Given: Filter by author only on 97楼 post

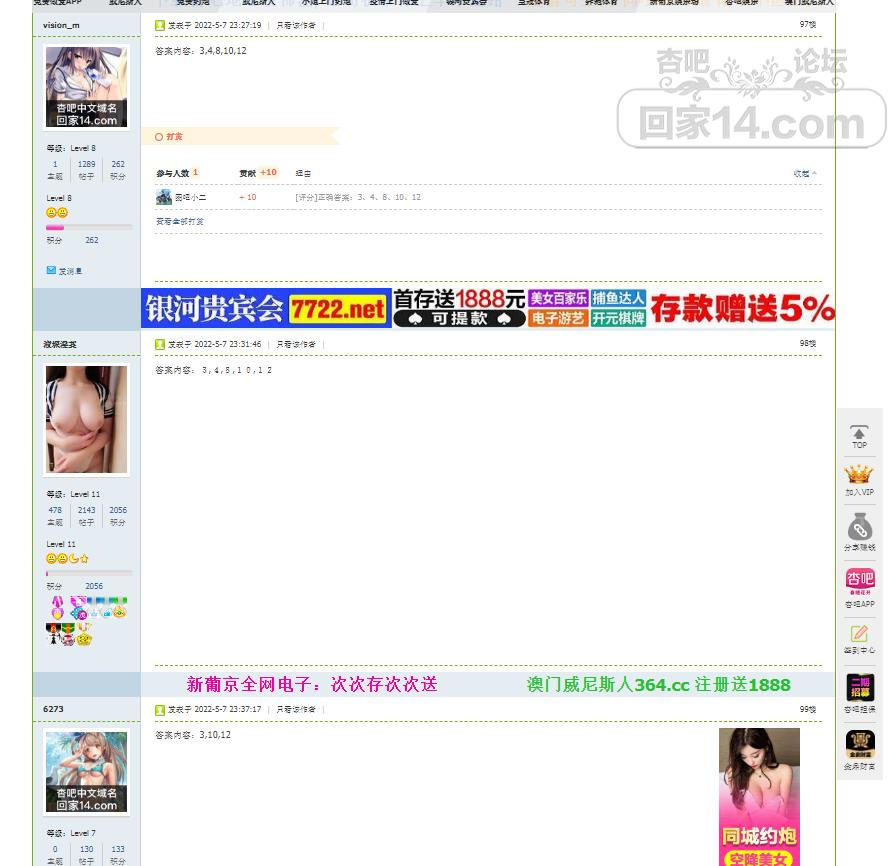Looking at the screenshot, I should [x=295, y=25].
